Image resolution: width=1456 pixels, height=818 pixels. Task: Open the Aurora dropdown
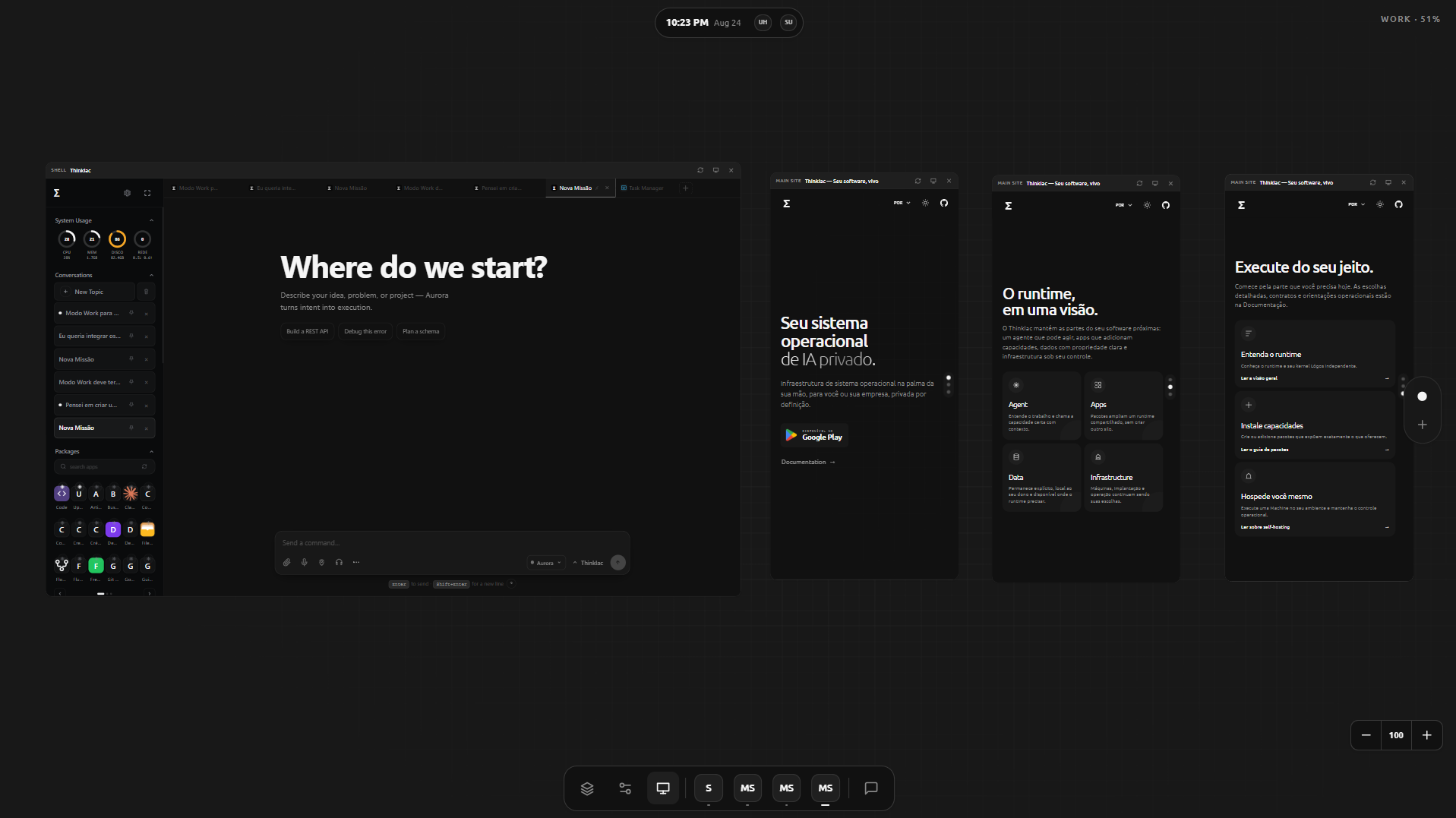(x=546, y=563)
